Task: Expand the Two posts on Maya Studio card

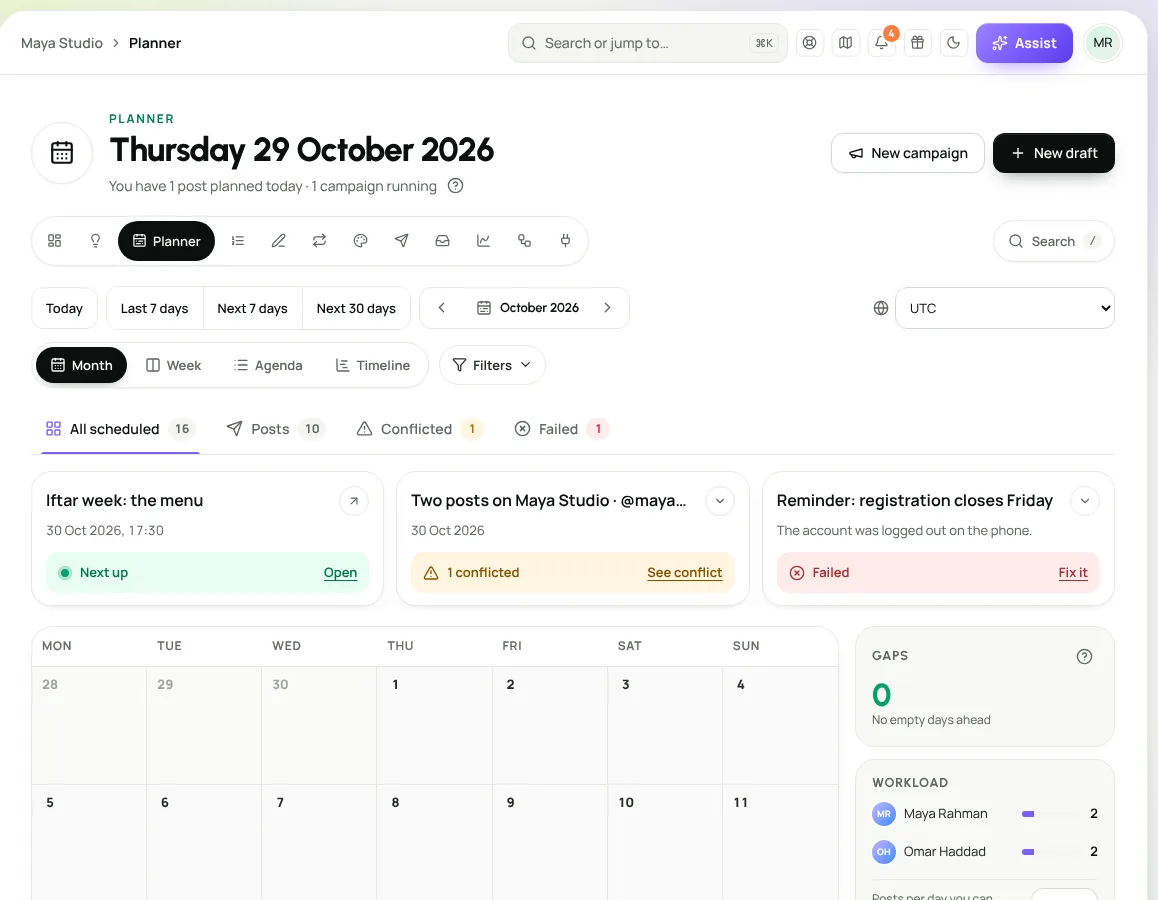Action: 719,501
